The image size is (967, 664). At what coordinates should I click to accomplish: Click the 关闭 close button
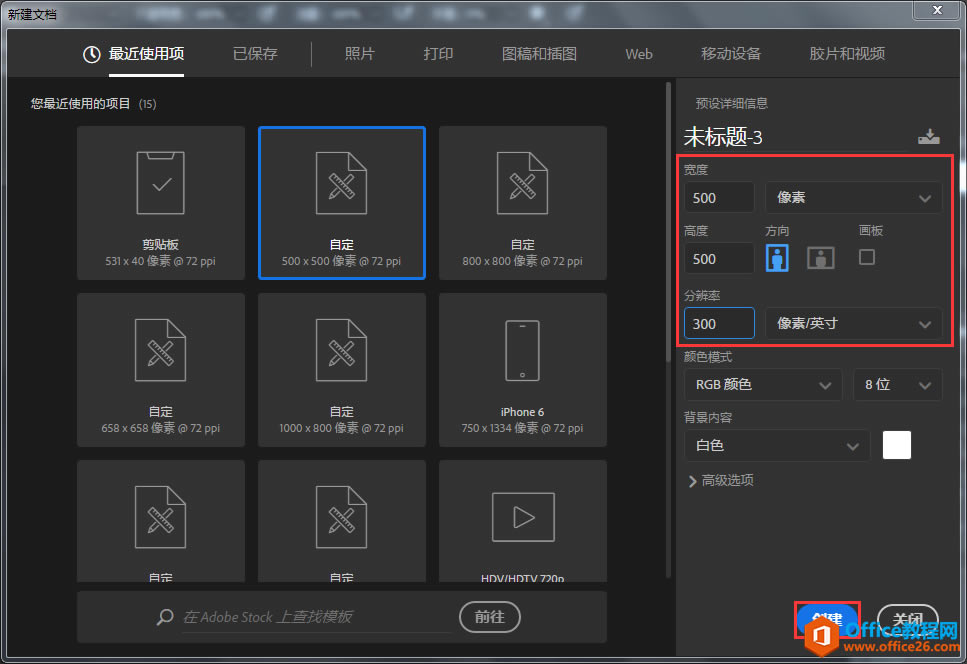tap(908, 620)
